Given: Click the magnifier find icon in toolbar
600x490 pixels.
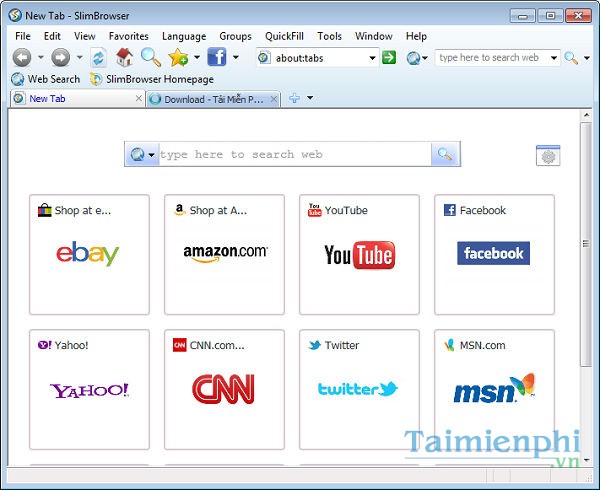Looking at the screenshot, I should point(150,57).
